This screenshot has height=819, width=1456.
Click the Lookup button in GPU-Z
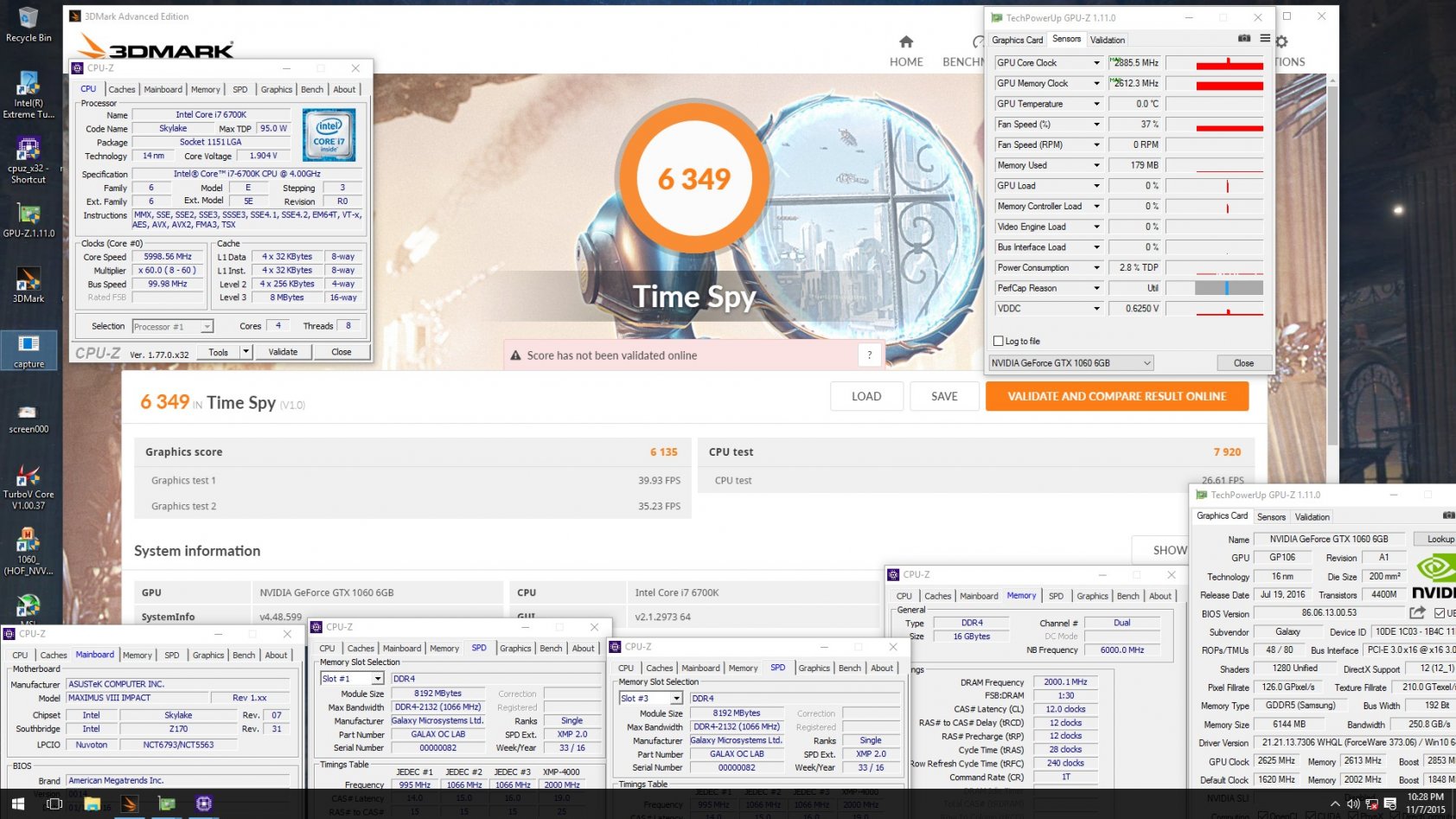(x=1437, y=539)
